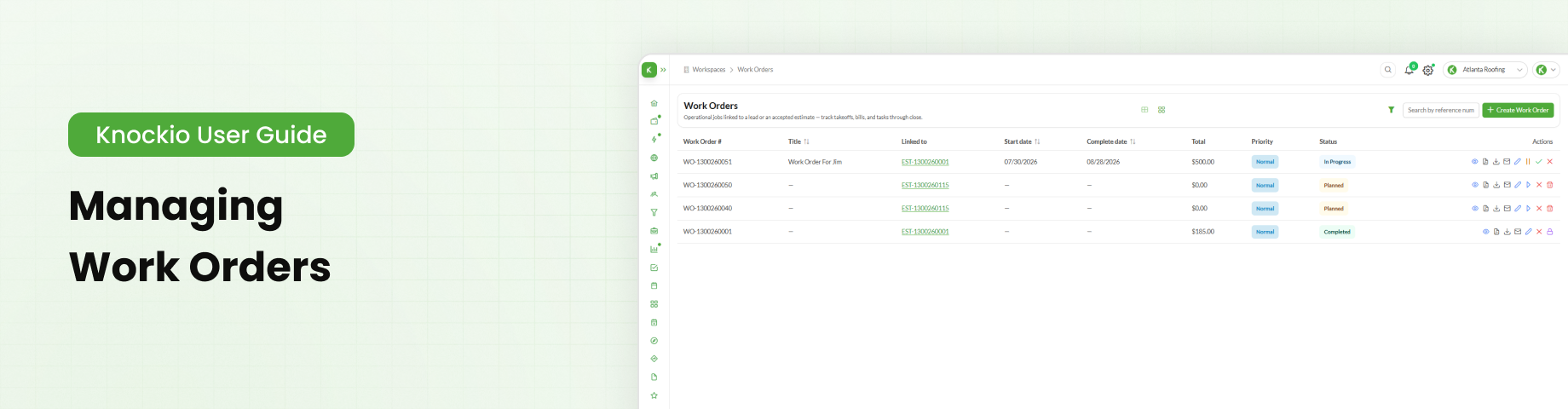Click Planned status badge for WO-1300260050
This screenshot has width=1568, height=409.
click(1334, 185)
